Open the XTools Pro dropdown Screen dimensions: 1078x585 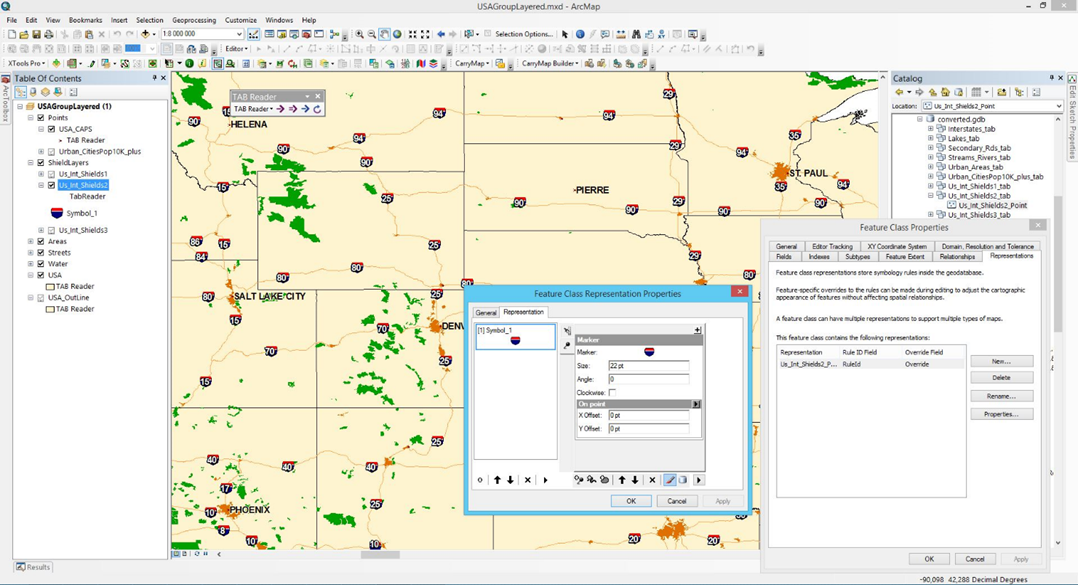[x=27, y=63]
